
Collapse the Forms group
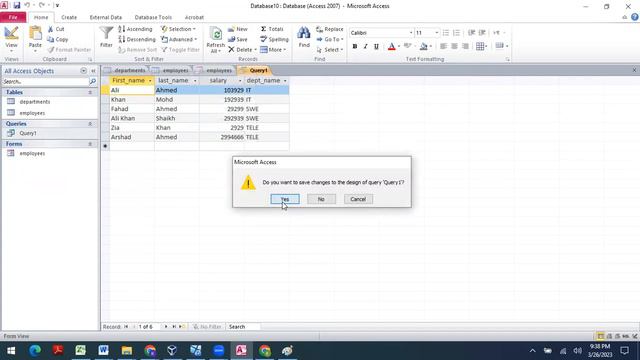pos(90,144)
